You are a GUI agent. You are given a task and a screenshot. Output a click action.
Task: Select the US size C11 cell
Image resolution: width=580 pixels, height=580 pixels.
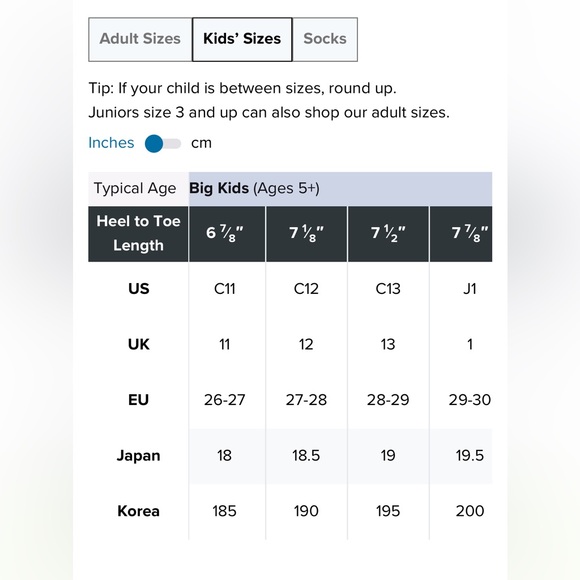pos(225,289)
